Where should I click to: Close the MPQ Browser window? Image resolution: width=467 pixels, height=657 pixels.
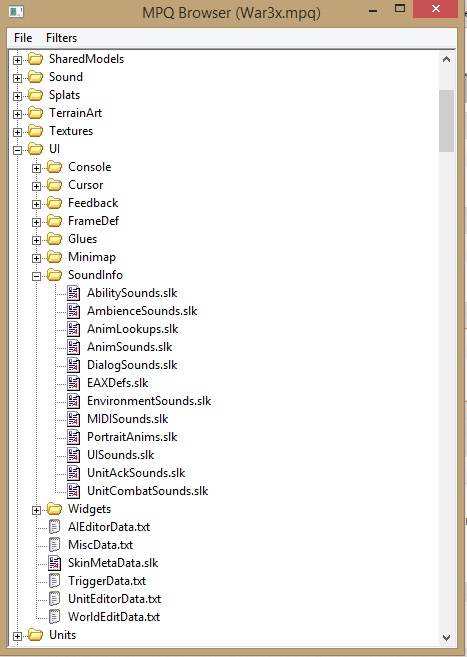[x=436, y=8]
